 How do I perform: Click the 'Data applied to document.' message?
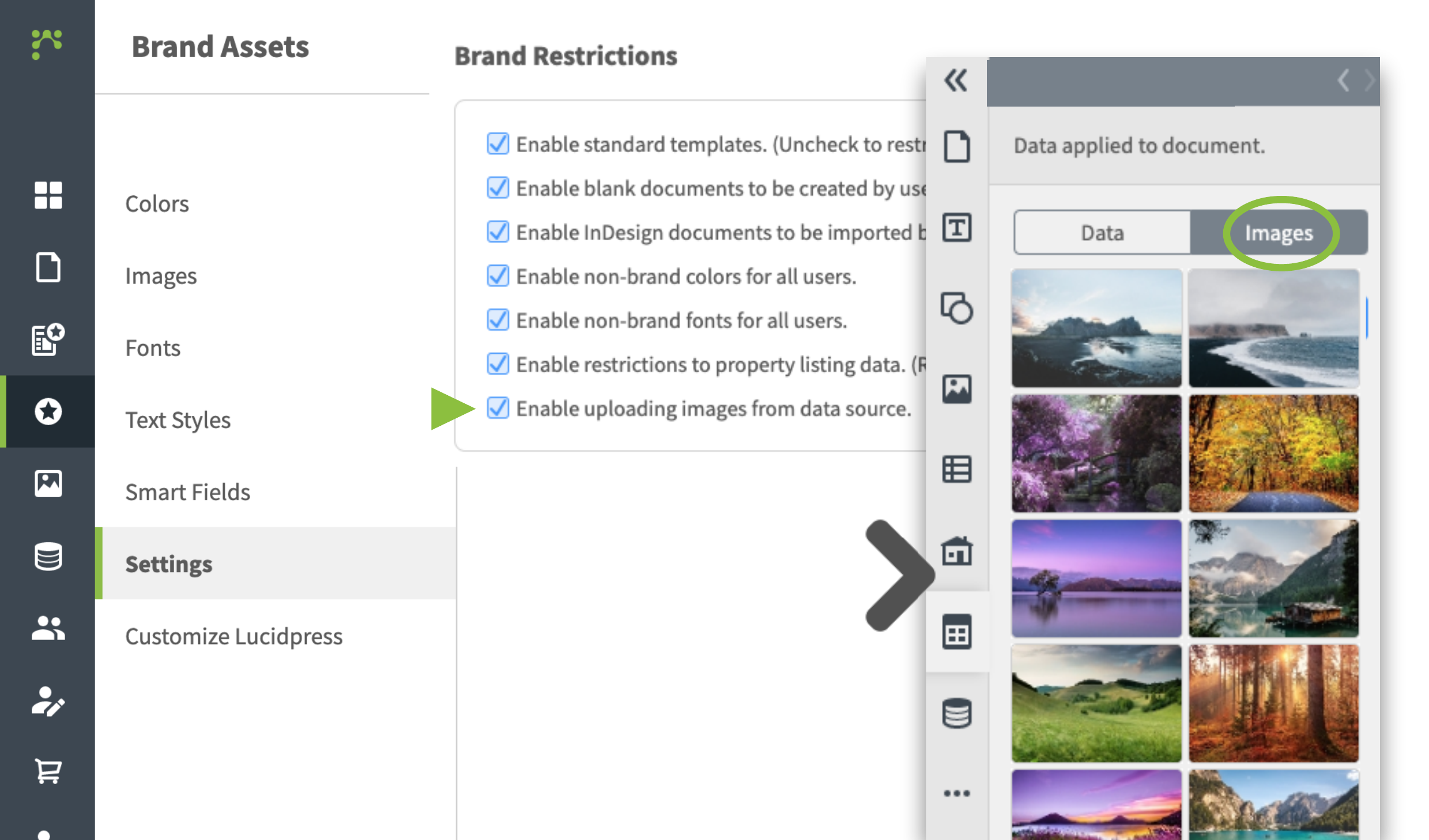coord(1139,145)
